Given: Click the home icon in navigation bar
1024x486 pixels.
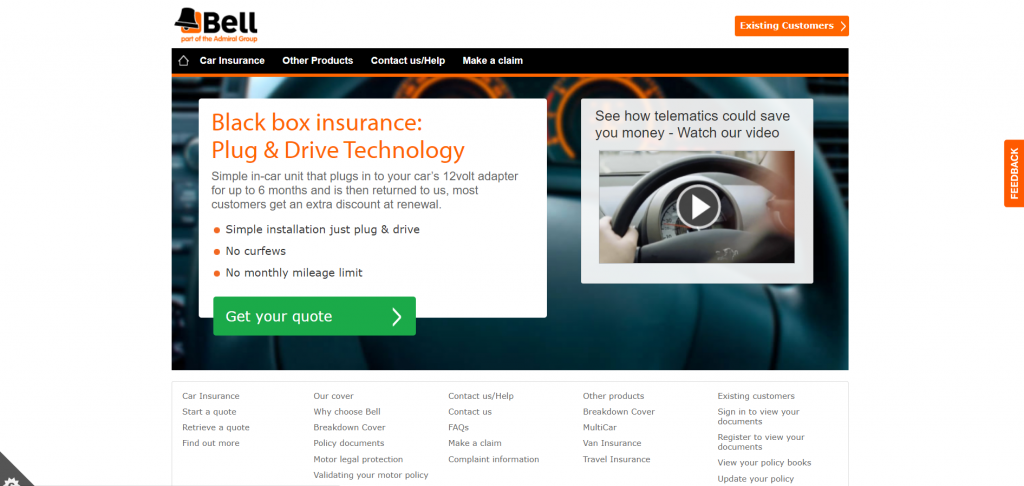Looking at the screenshot, I should click(184, 61).
